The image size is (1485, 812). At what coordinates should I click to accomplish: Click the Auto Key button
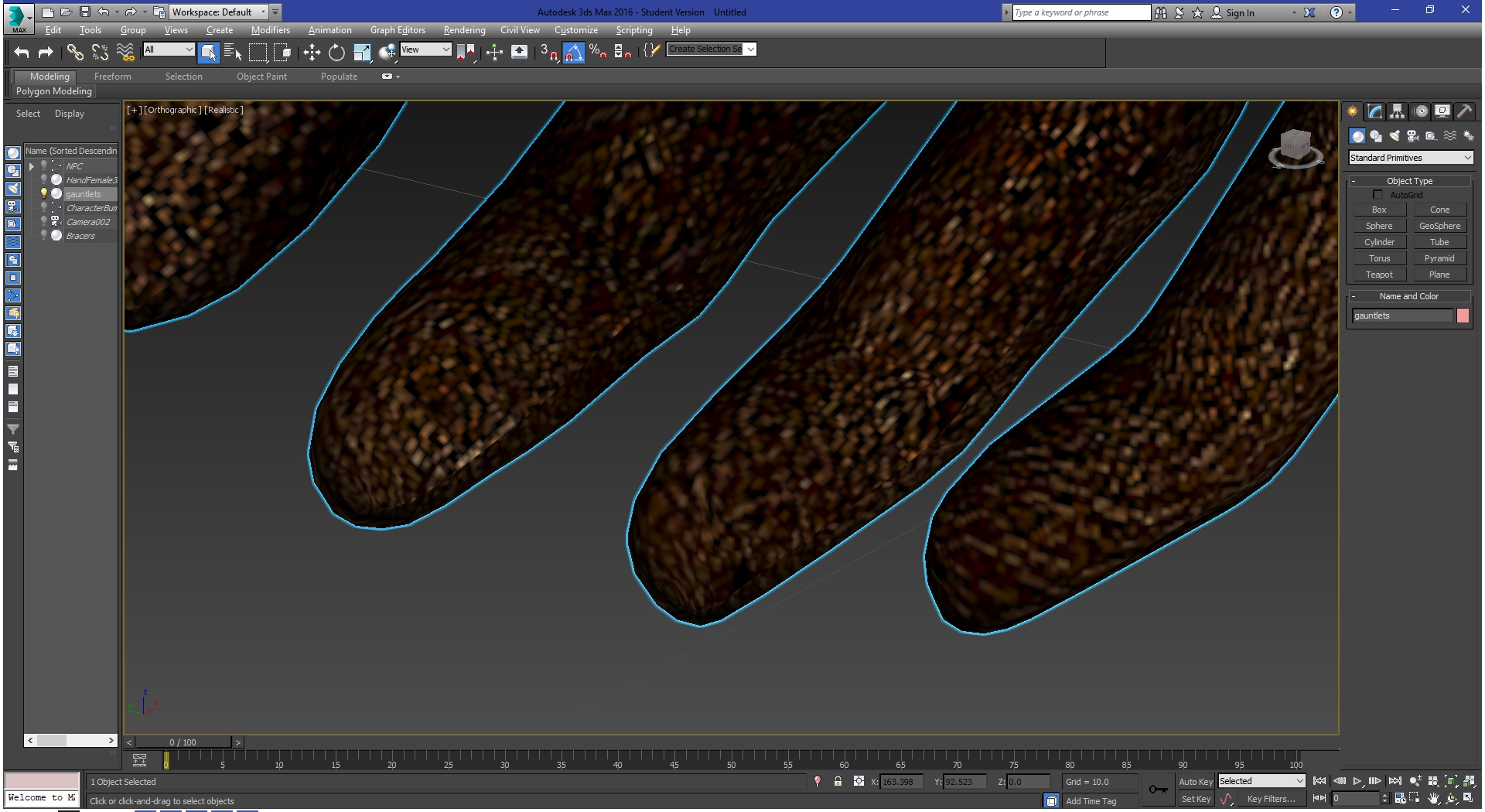click(x=1196, y=782)
